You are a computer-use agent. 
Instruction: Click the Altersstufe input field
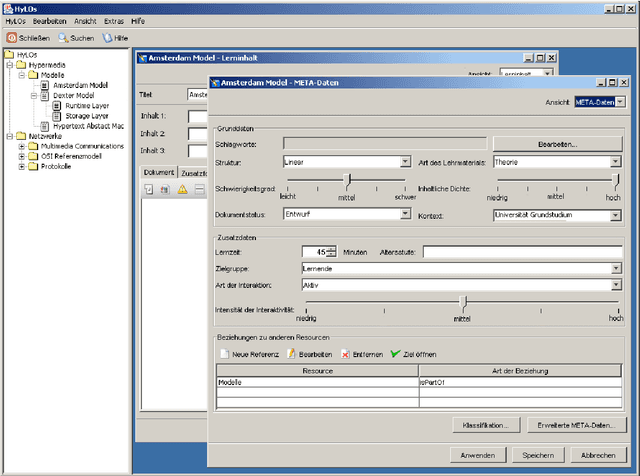click(522, 252)
